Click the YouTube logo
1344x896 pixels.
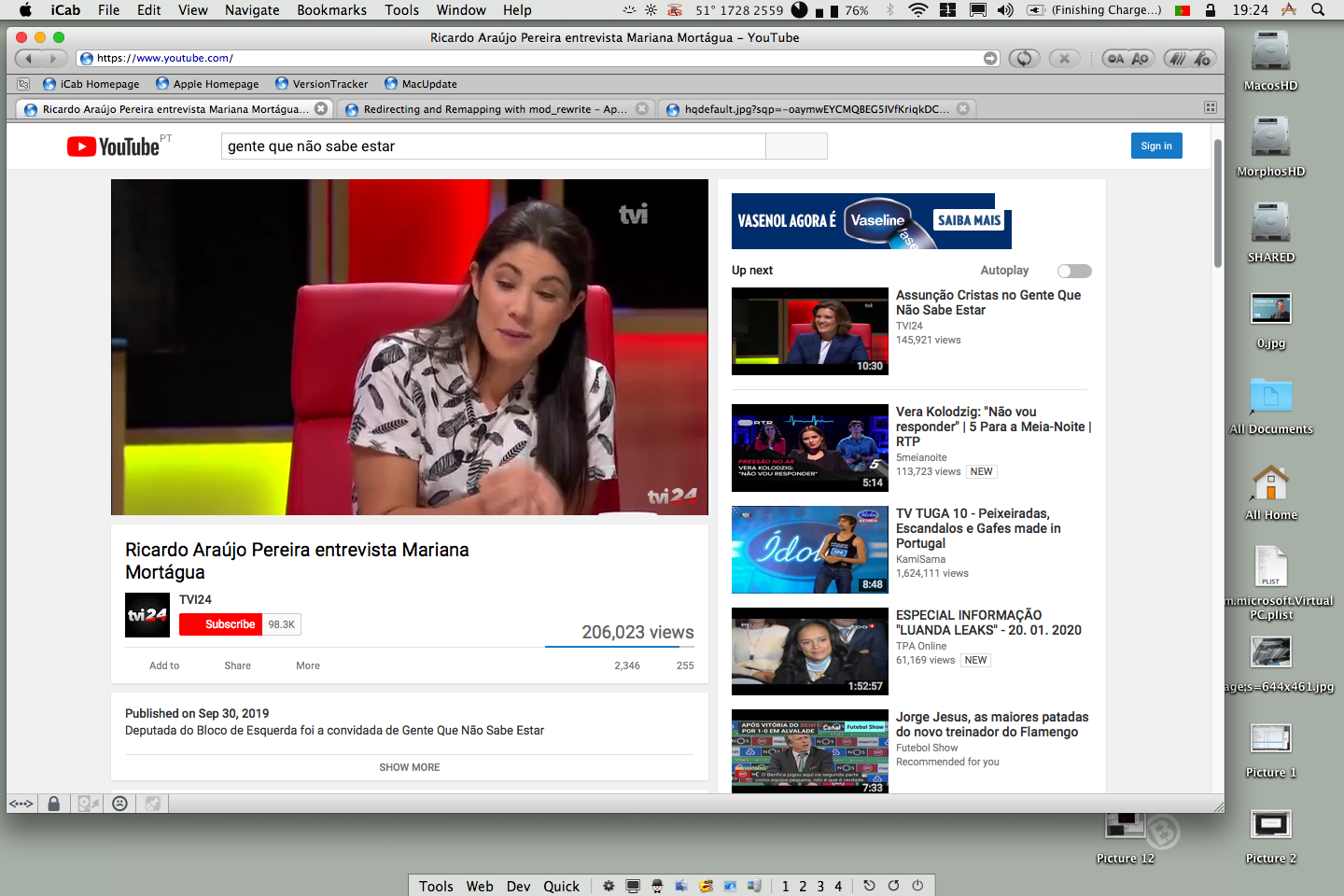(113, 147)
